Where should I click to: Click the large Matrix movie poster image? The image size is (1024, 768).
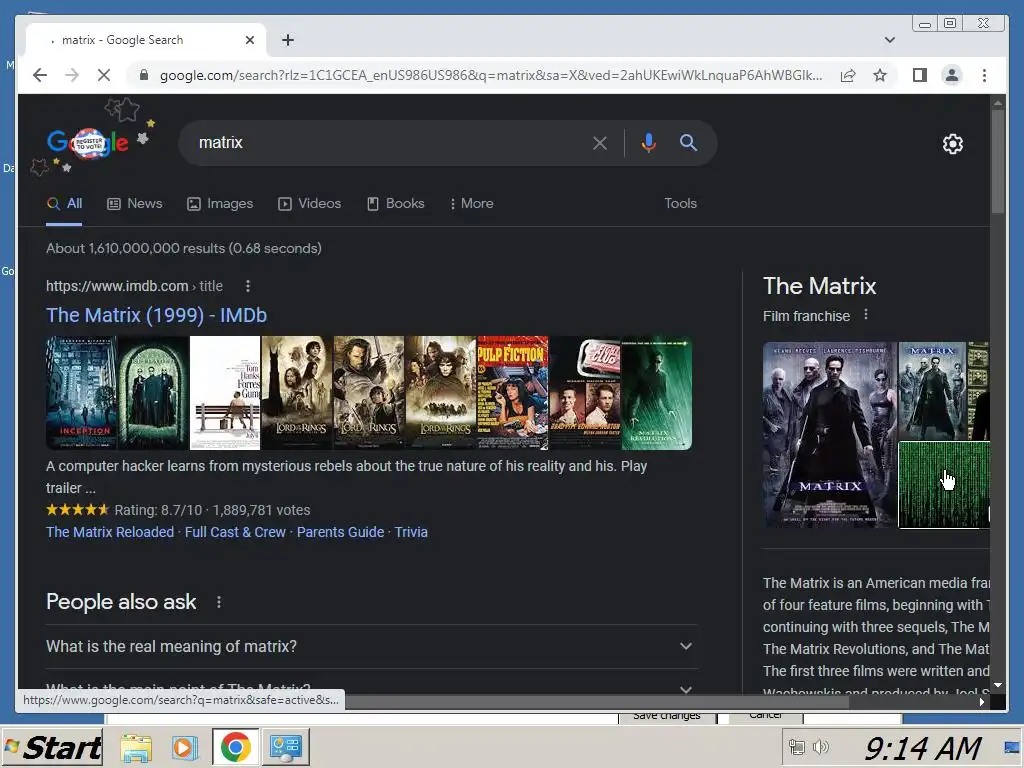click(x=830, y=434)
